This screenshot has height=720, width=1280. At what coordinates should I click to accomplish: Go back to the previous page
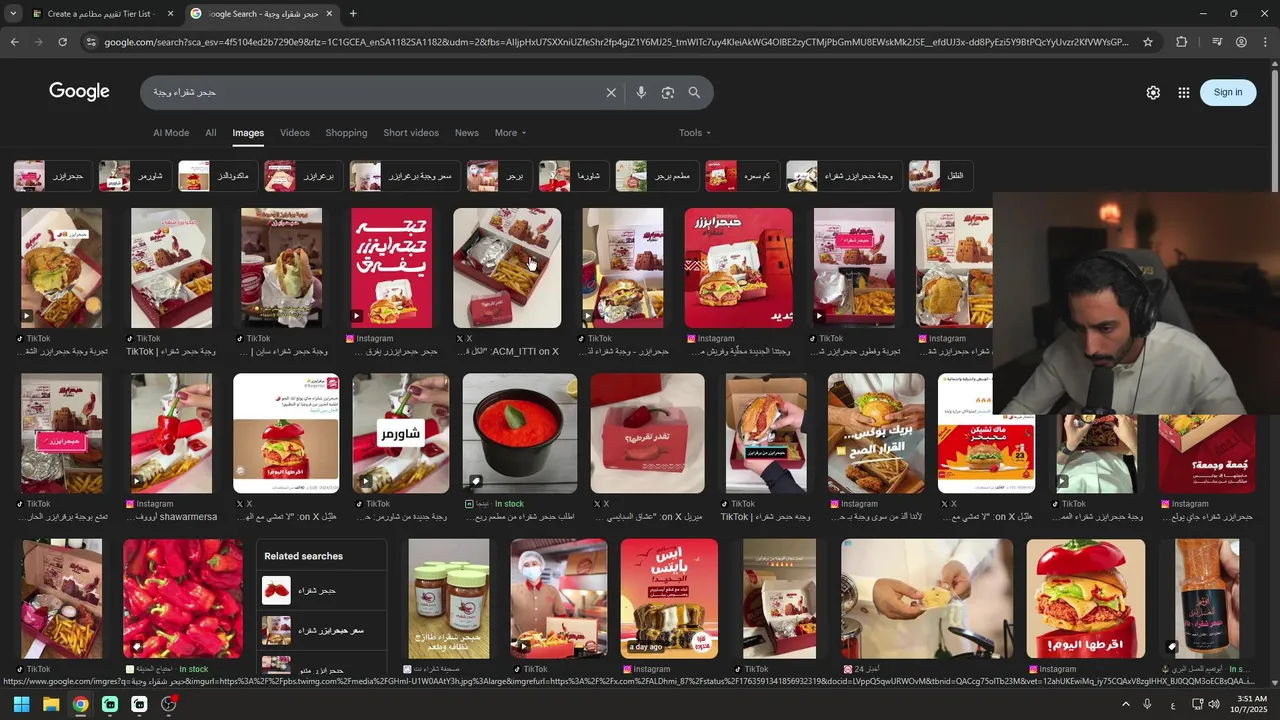pos(14,42)
